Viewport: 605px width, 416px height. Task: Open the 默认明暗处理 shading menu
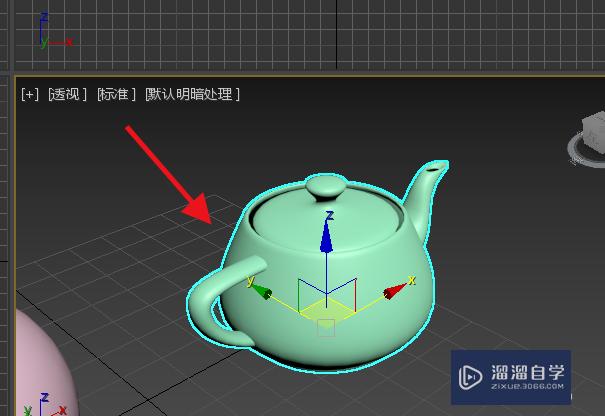pos(192,95)
